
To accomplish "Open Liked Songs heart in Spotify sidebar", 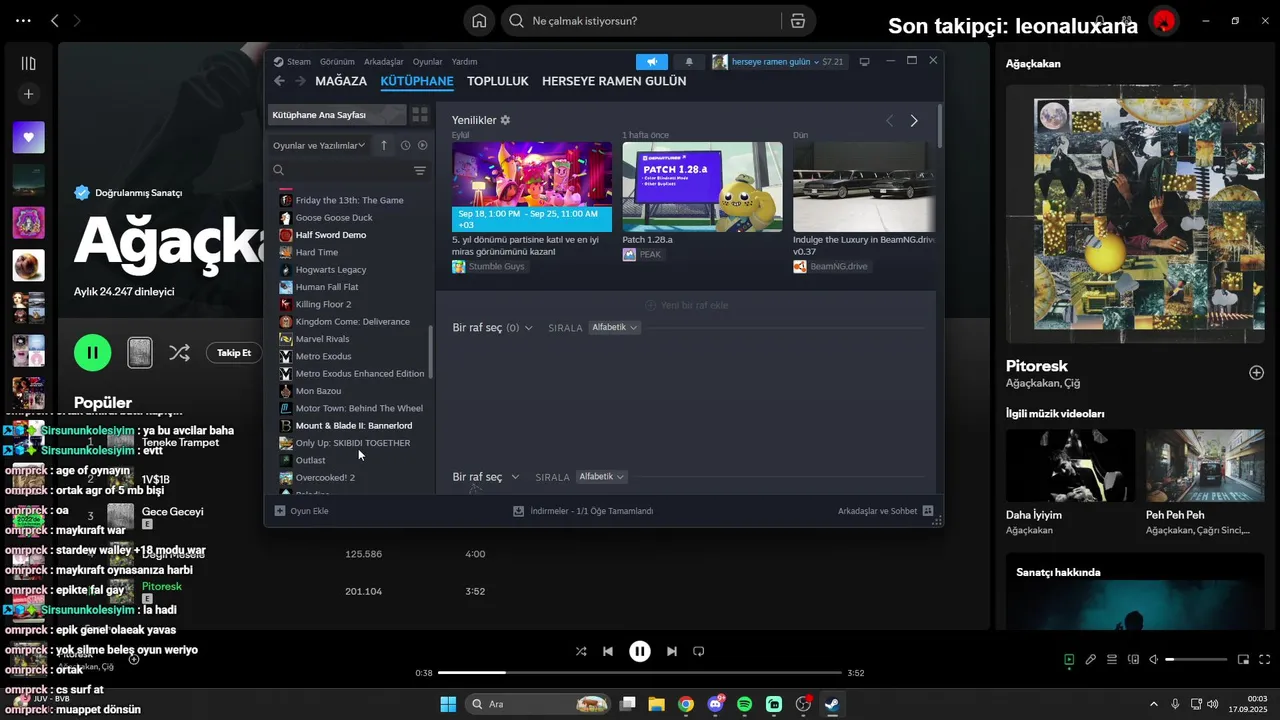I will coord(28,137).
